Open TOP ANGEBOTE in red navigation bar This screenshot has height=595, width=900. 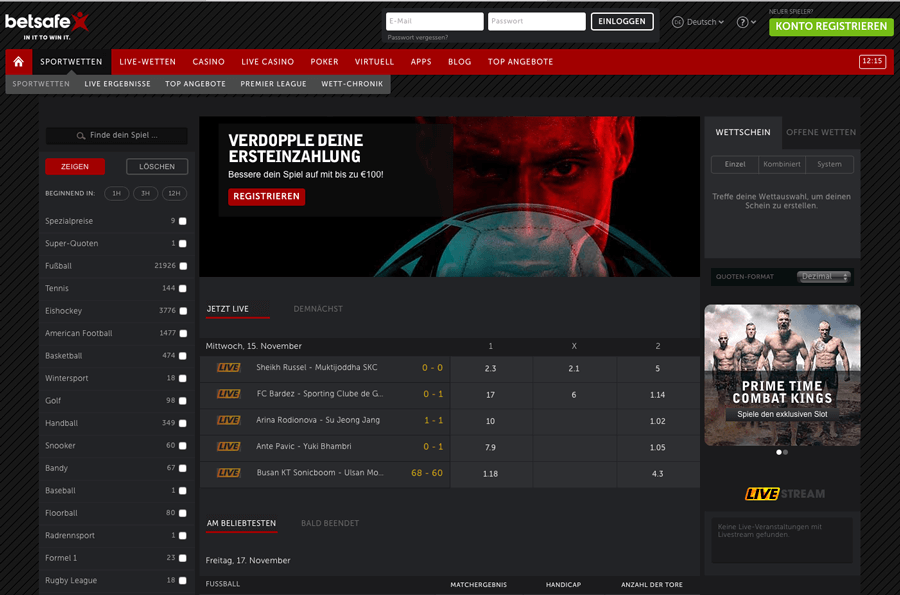(x=521, y=61)
